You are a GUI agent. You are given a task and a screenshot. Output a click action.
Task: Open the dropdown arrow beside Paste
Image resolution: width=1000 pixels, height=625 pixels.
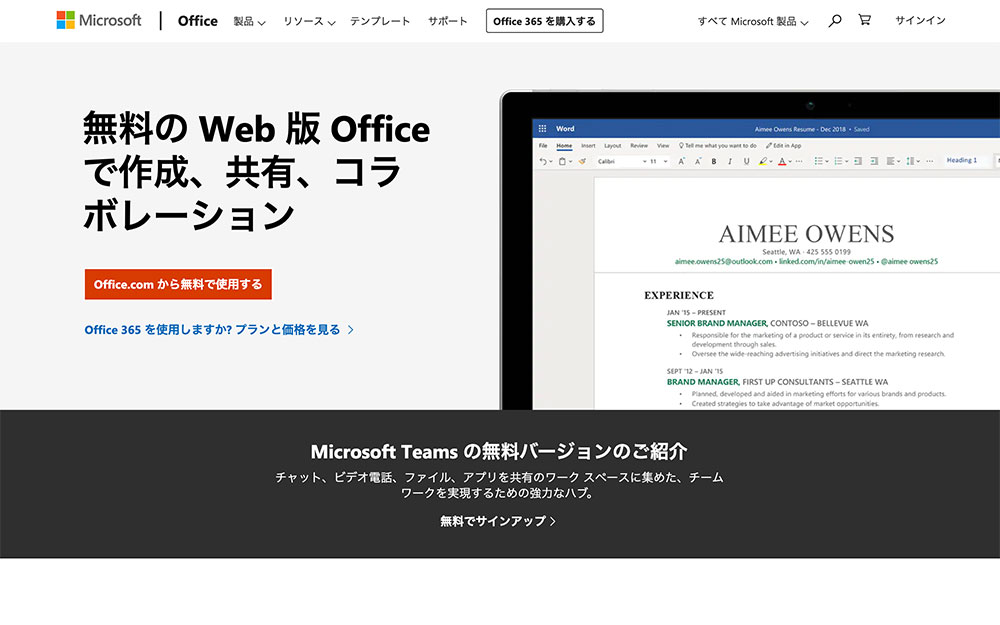570,162
